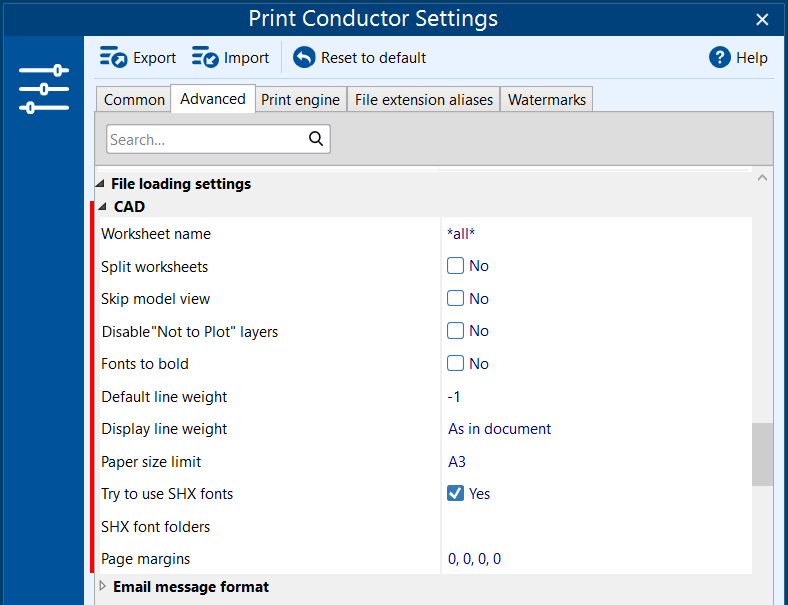Click the scroll up arrow

tap(762, 177)
